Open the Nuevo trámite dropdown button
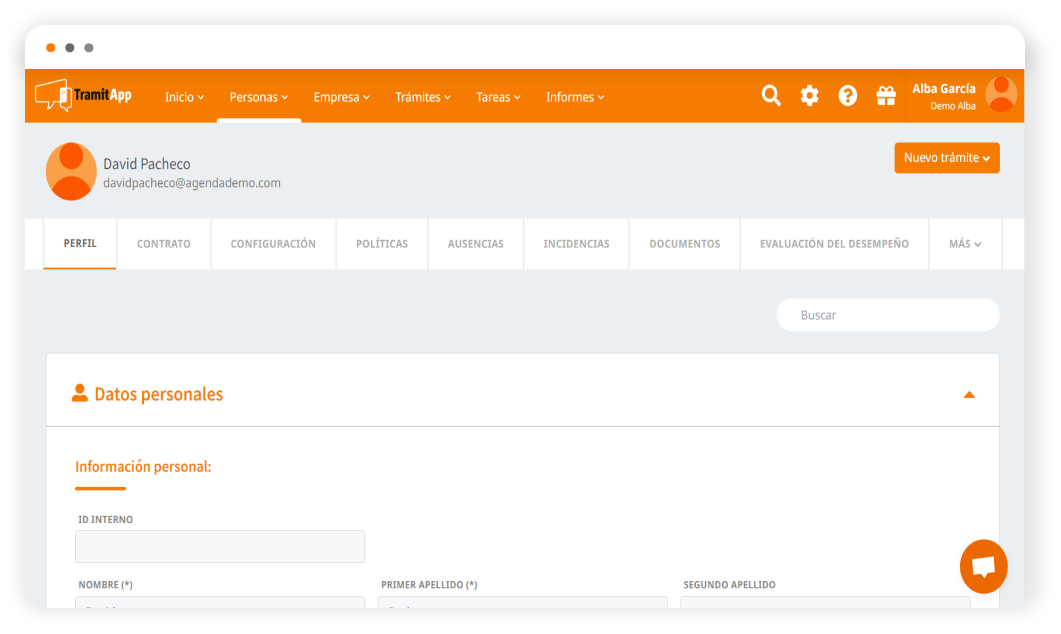Viewport: 1061px width, 634px height. [946, 158]
